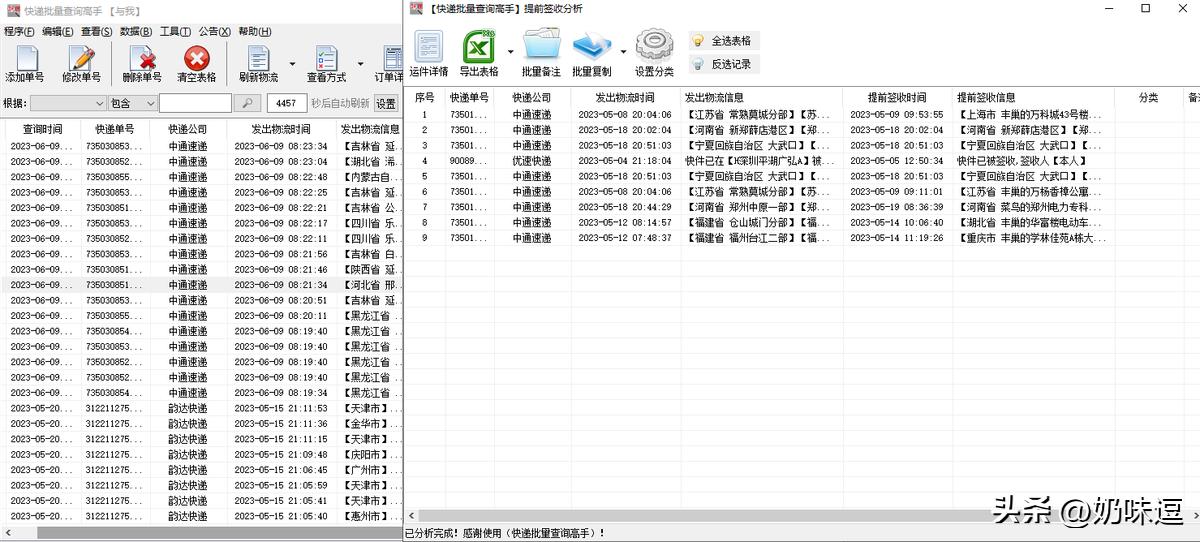The width and height of the screenshot is (1200, 542).
Task: Open the 程序(F) menu
Action: 19,32
